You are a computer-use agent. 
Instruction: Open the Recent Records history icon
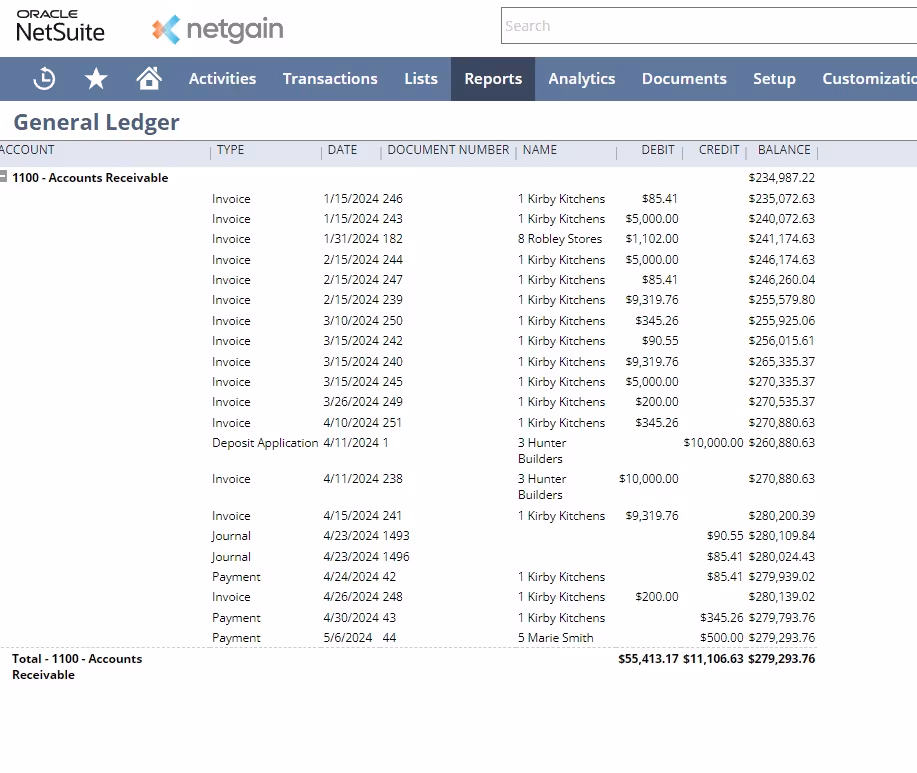(x=44, y=78)
